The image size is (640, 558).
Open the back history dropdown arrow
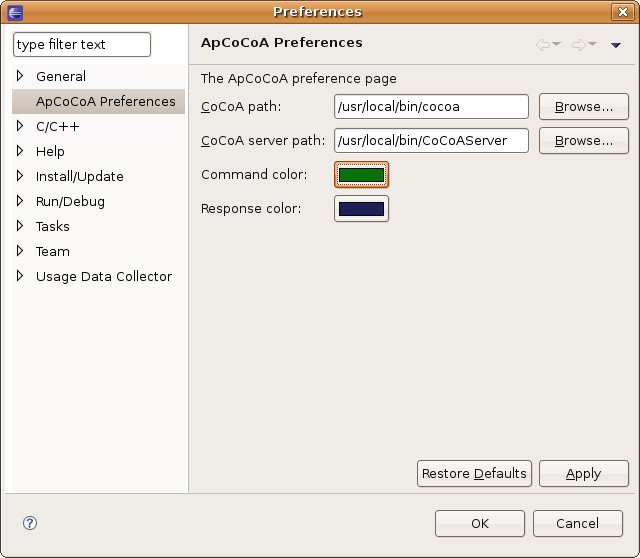click(556, 44)
